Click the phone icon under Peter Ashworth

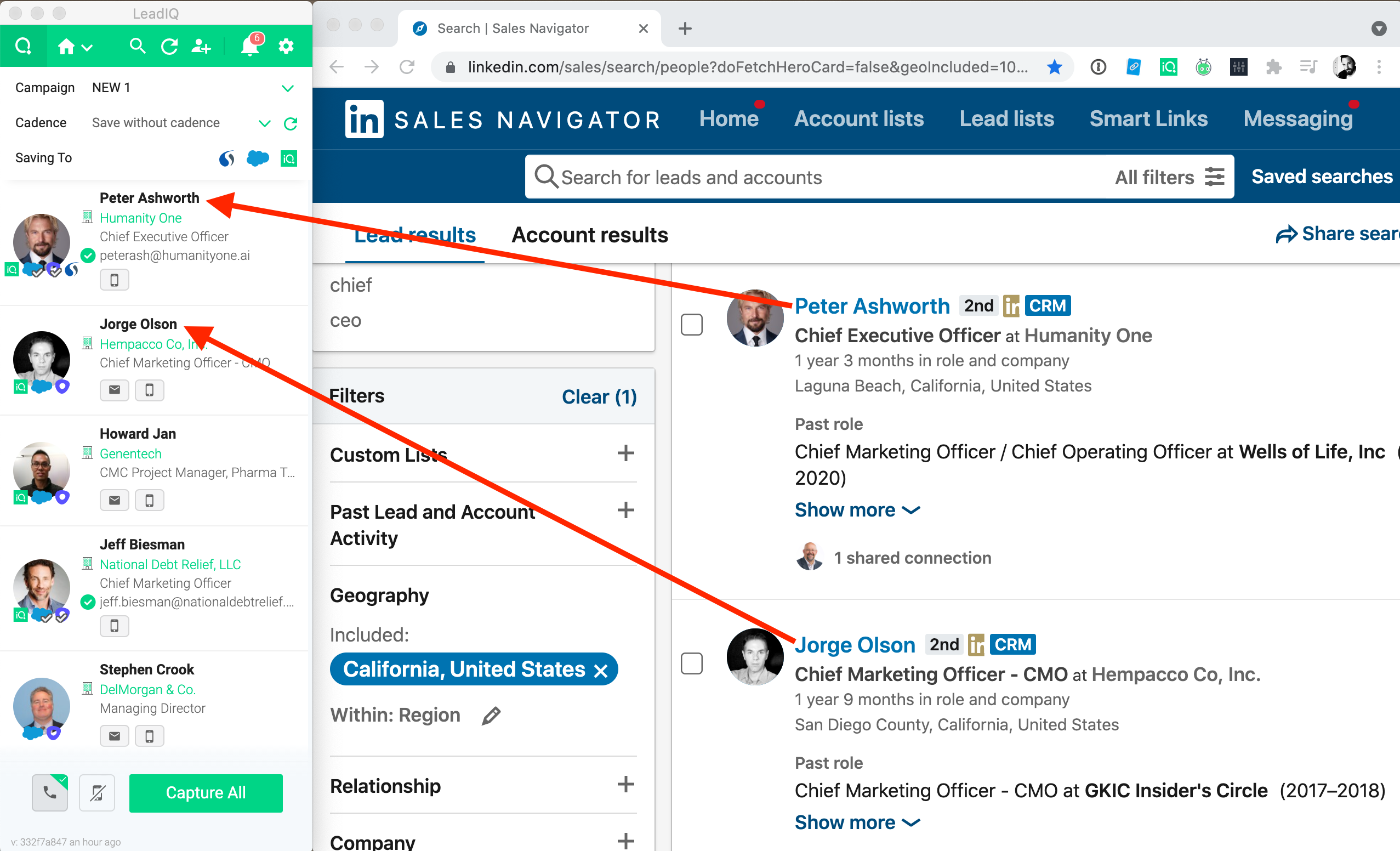(x=114, y=280)
